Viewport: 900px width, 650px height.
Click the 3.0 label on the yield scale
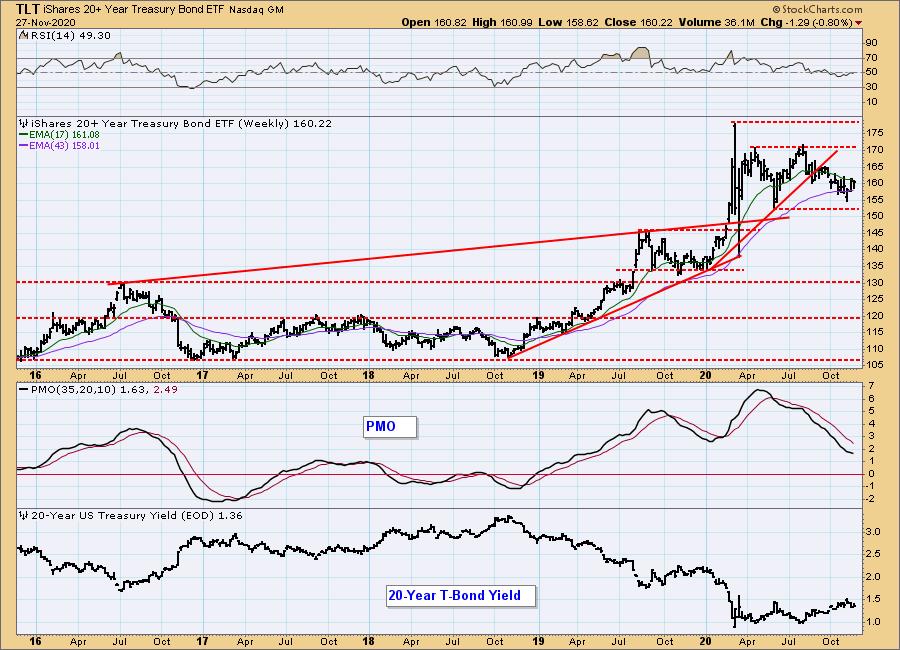[x=873, y=532]
